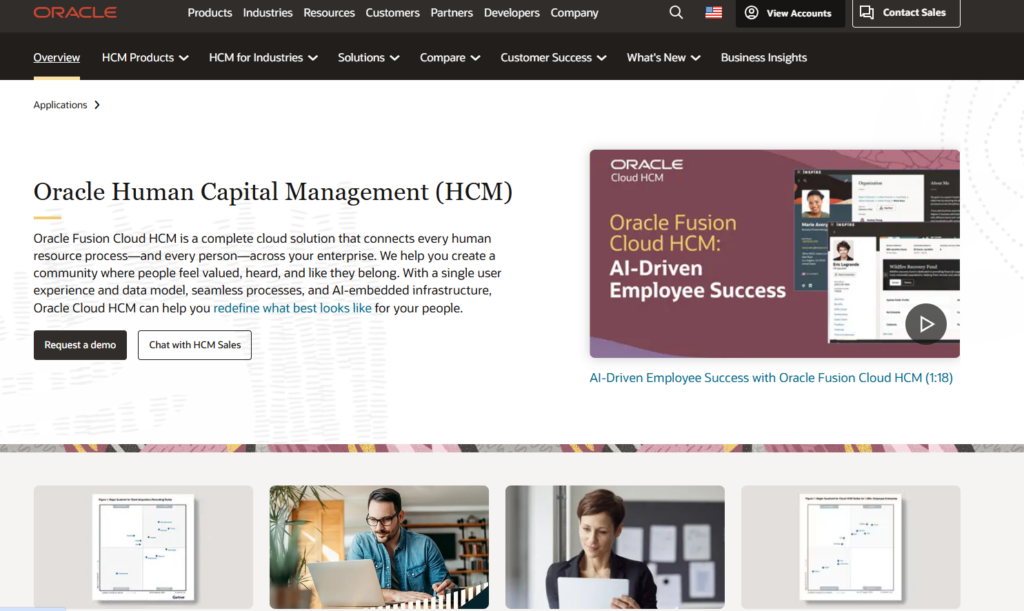Open Business Insights in the navigation
This screenshot has width=1024, height=611.
pos(763,58)
